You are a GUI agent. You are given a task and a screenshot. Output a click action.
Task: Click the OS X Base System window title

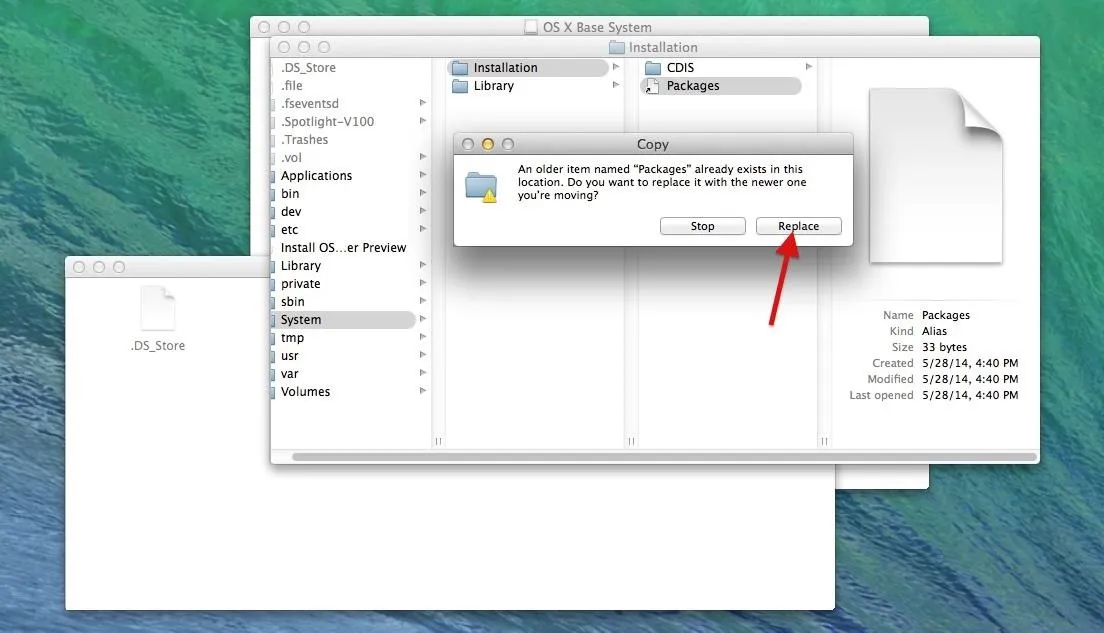(597, 27)
